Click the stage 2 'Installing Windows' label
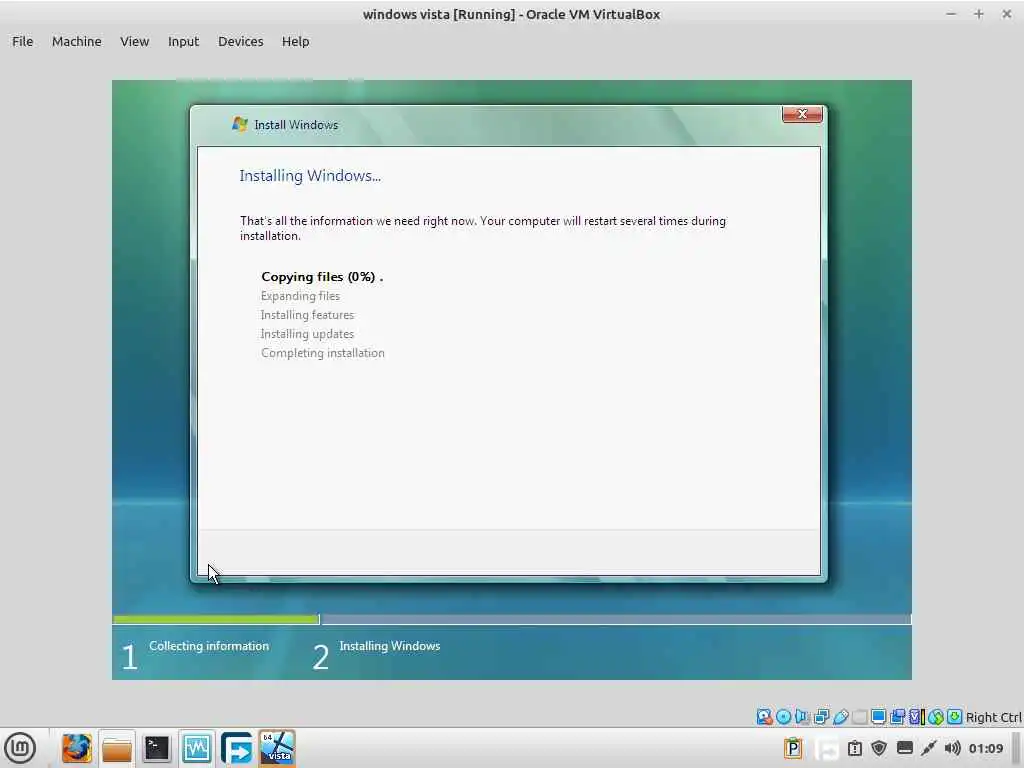The height and width of the screenshot is (768, 1024). (390, 646)
